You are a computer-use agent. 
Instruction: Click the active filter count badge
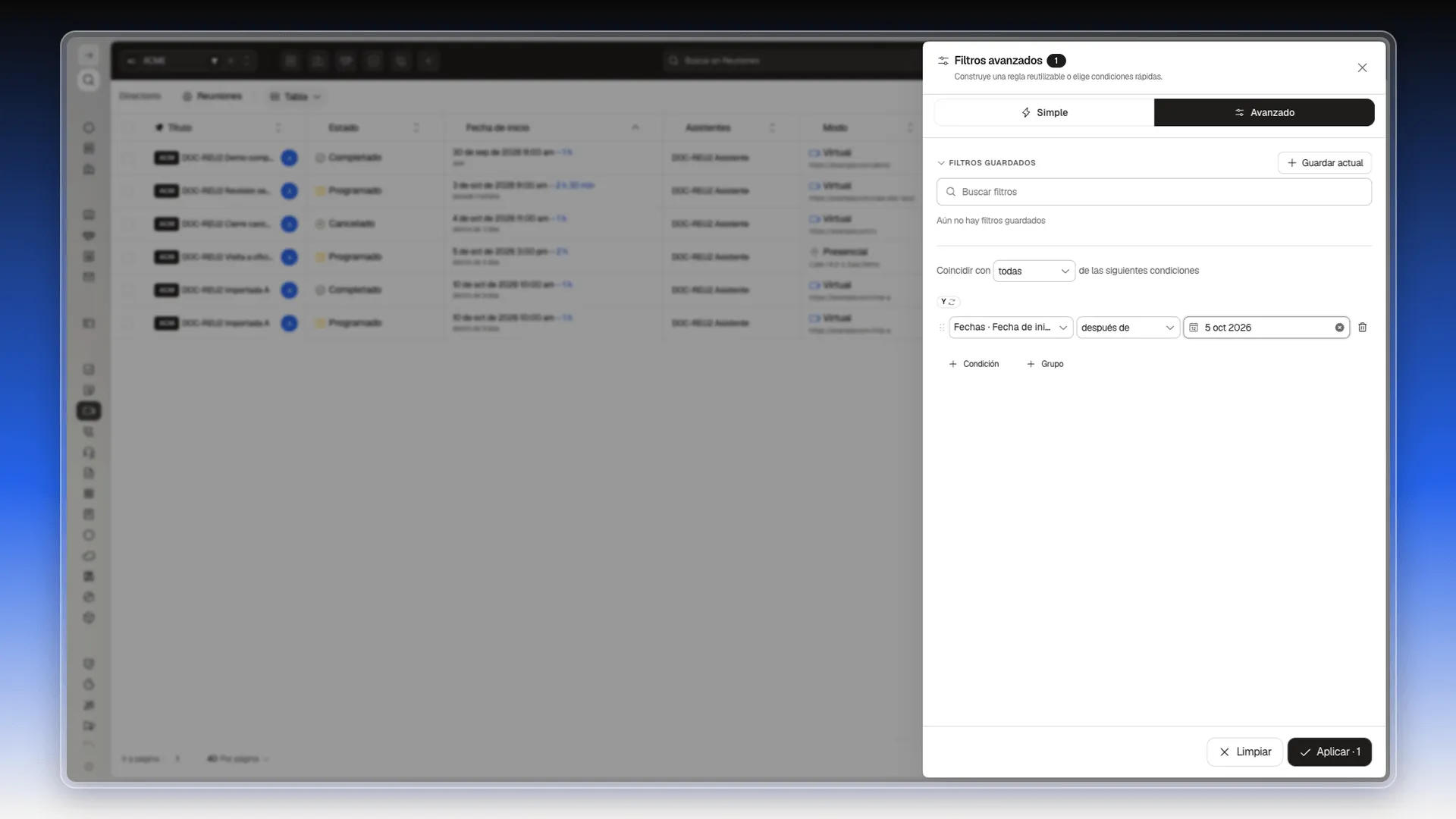point(1056,61)
